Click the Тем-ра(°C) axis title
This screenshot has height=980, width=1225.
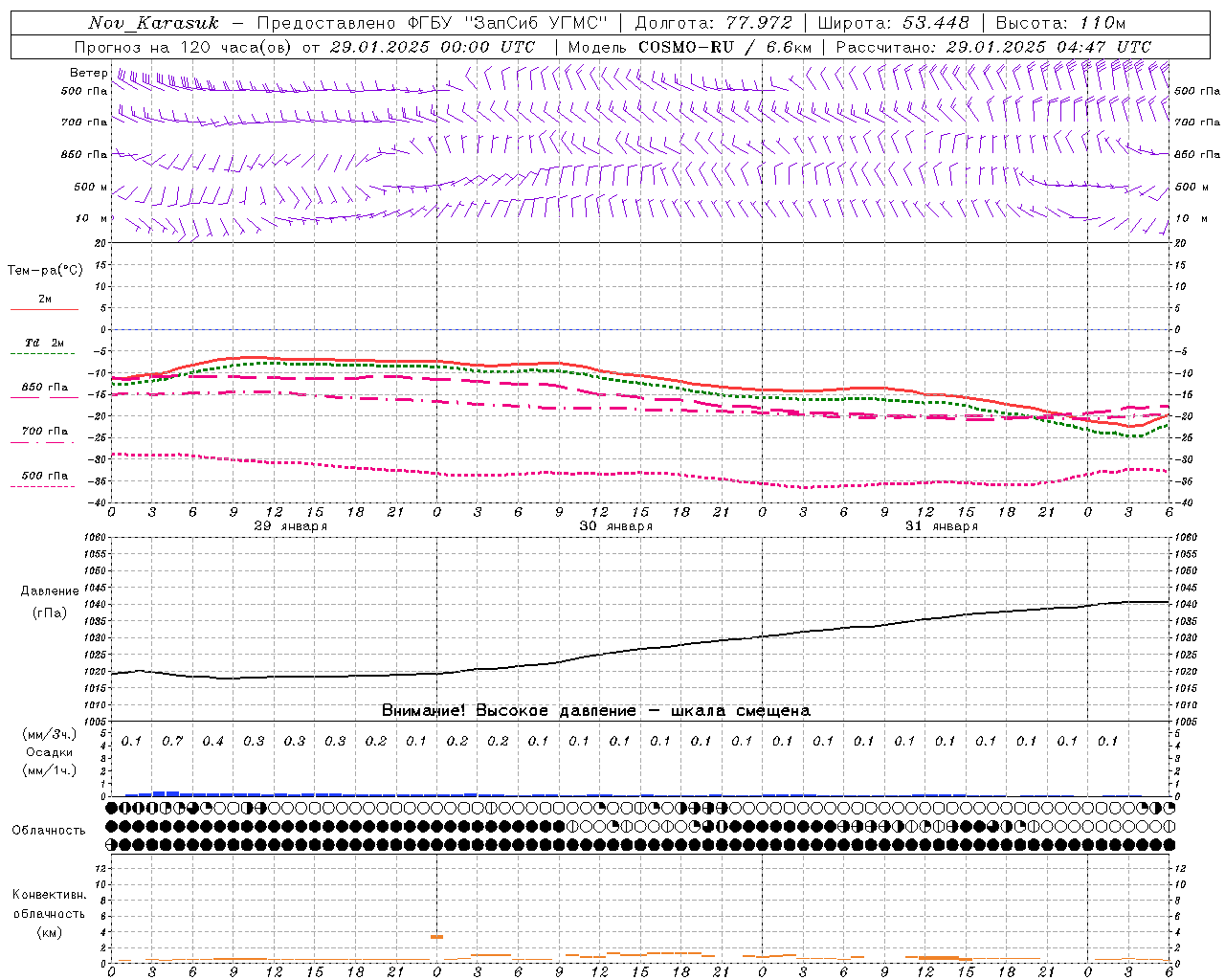45,271
